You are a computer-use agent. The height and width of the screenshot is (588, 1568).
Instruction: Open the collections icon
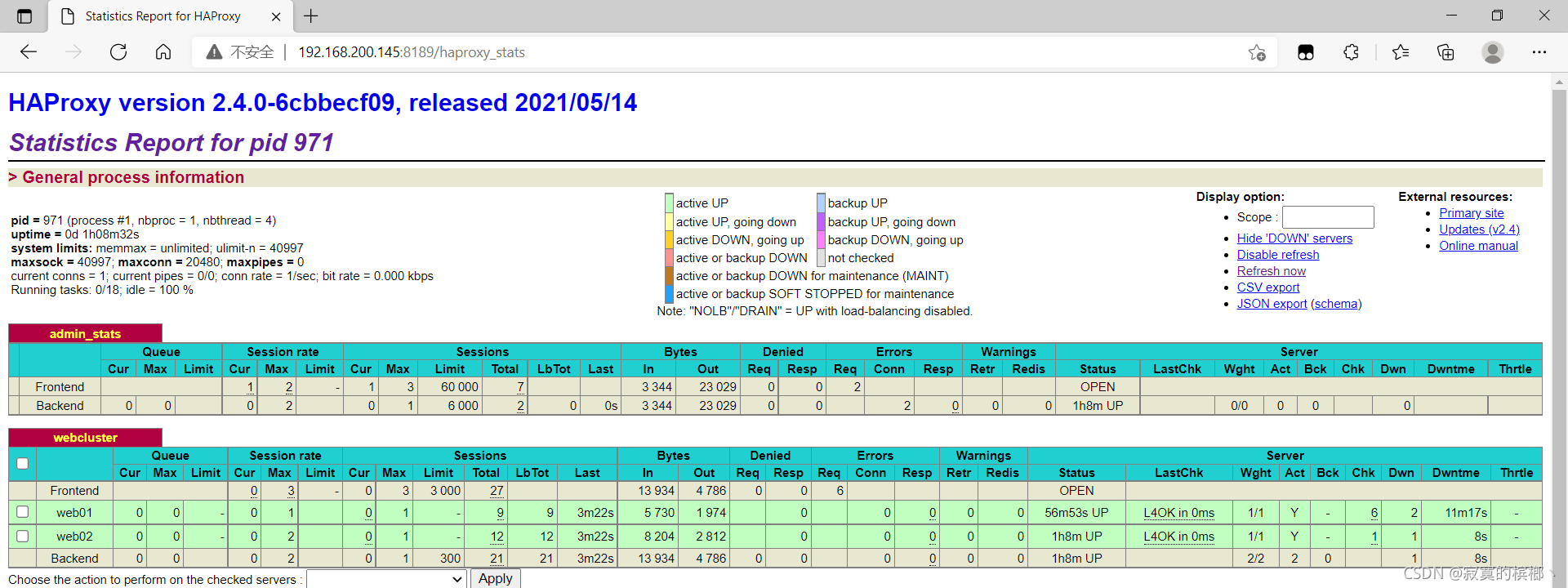[x=1445, y=52]
